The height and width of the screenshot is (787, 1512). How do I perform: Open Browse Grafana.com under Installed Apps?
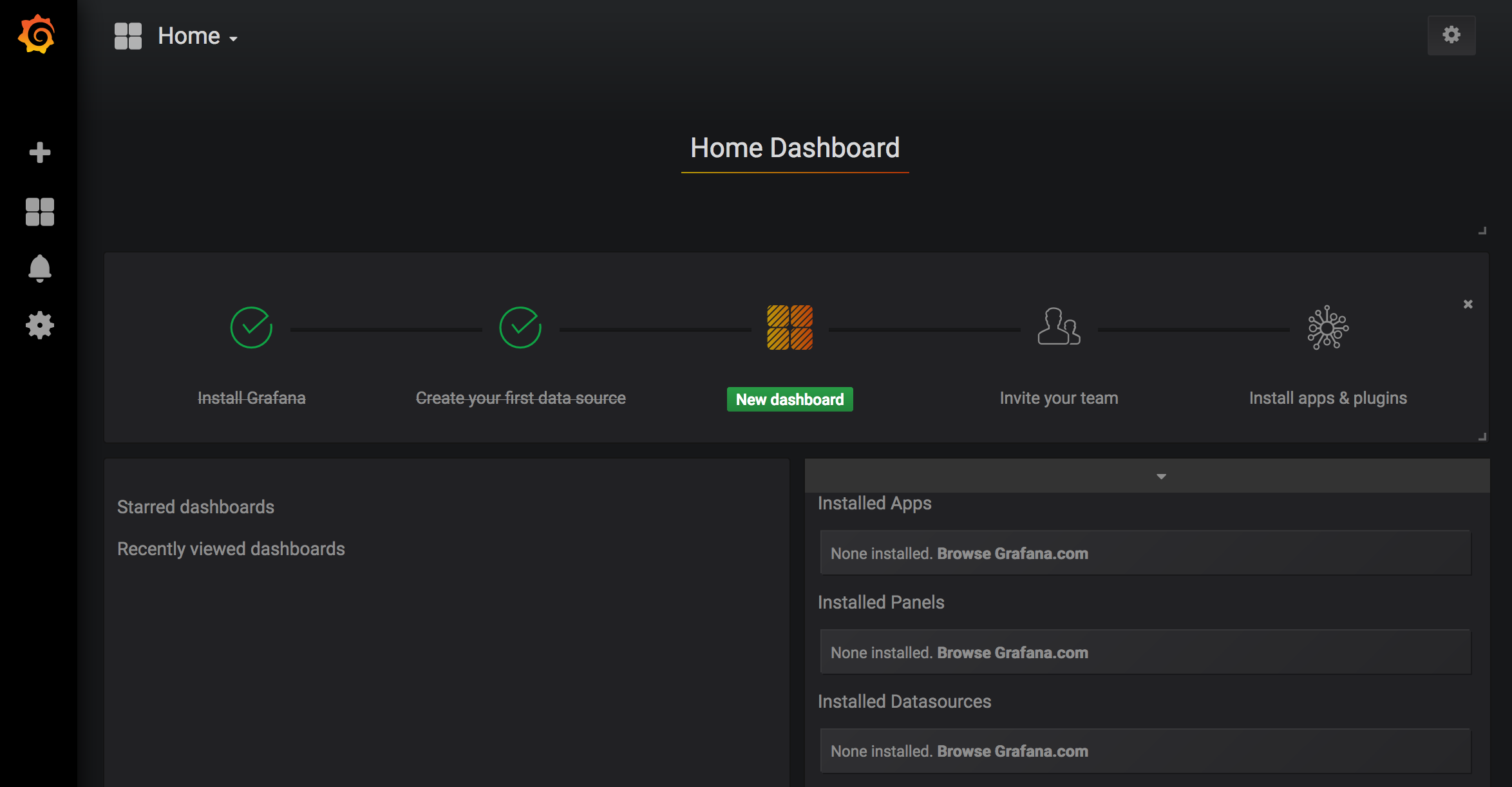tap(1012, 553)
